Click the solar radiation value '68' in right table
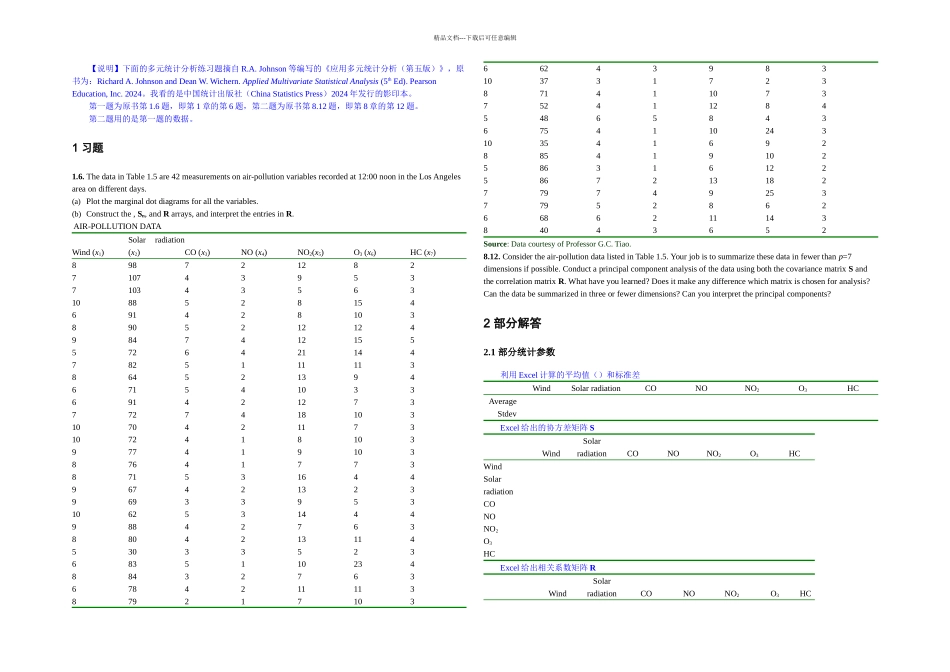Viewport: 950px width, 672px height. [544, 218]
